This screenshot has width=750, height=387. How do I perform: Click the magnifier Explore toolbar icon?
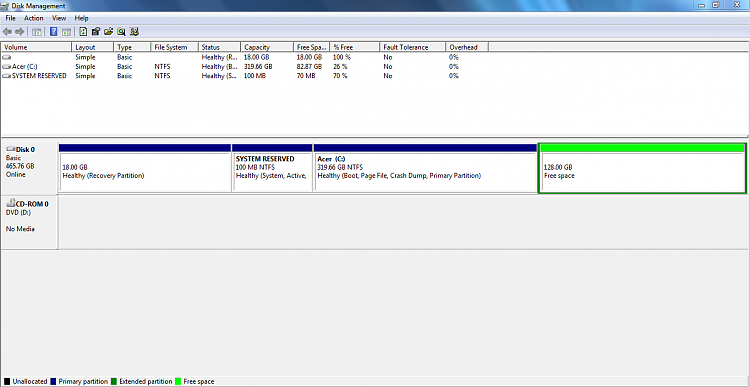121,32
